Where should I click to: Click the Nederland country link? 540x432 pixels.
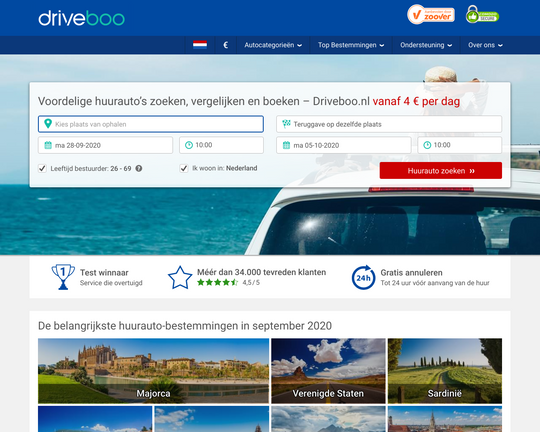(x=241, y=168)
